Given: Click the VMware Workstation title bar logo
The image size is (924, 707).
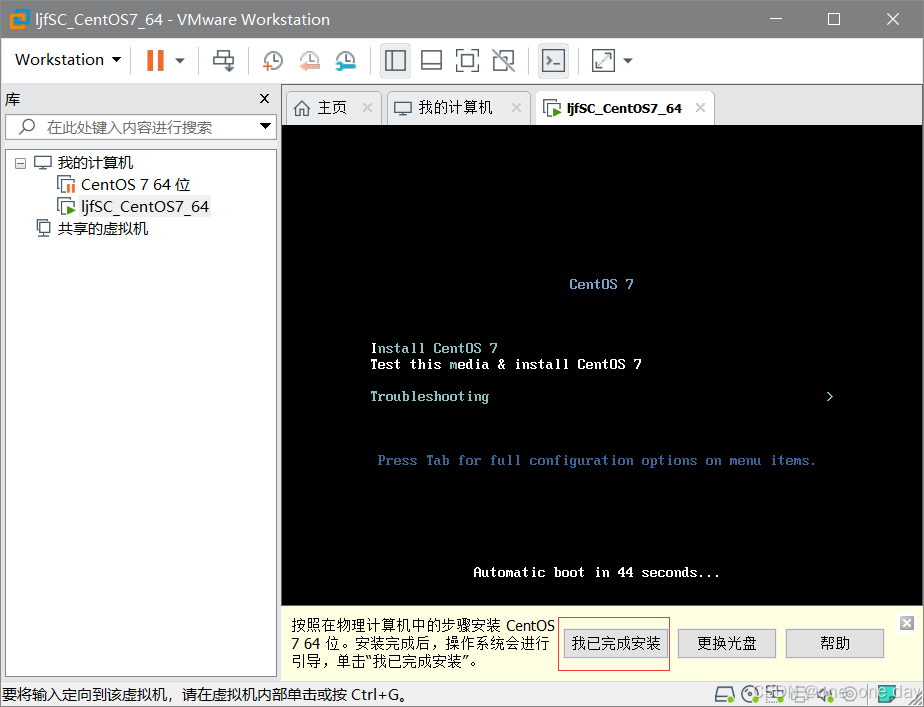Looking at the screenshot, I should [x=19, y=19].
